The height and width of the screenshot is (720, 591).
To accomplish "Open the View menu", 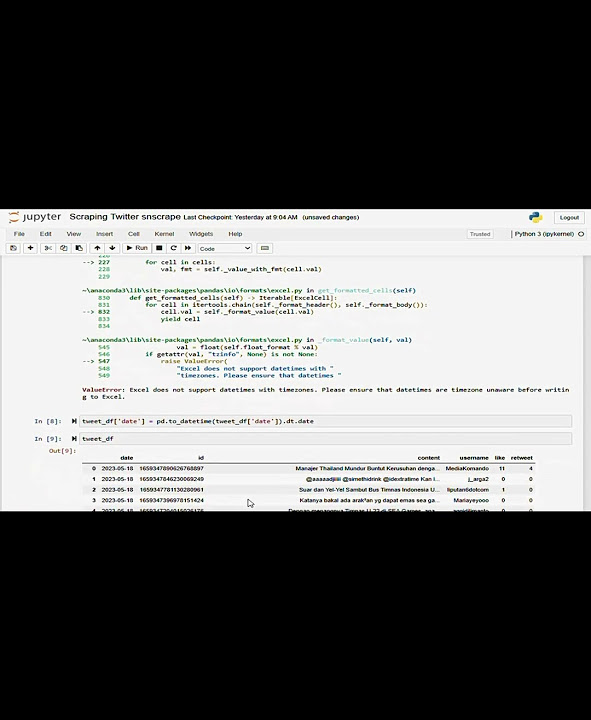I will pyautogui.click(x=73, y=234).
